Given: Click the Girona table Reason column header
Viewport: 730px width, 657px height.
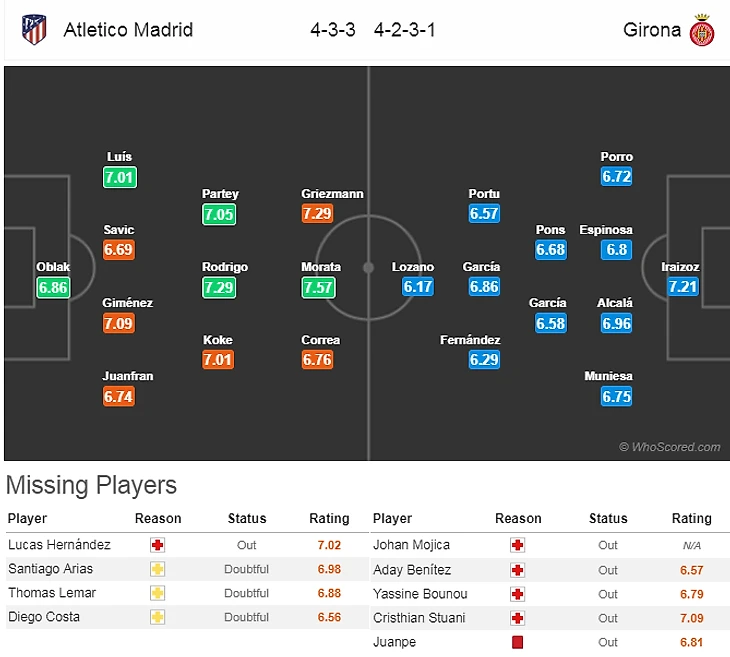Looking at the screenshot, I should tap(518, 519).
